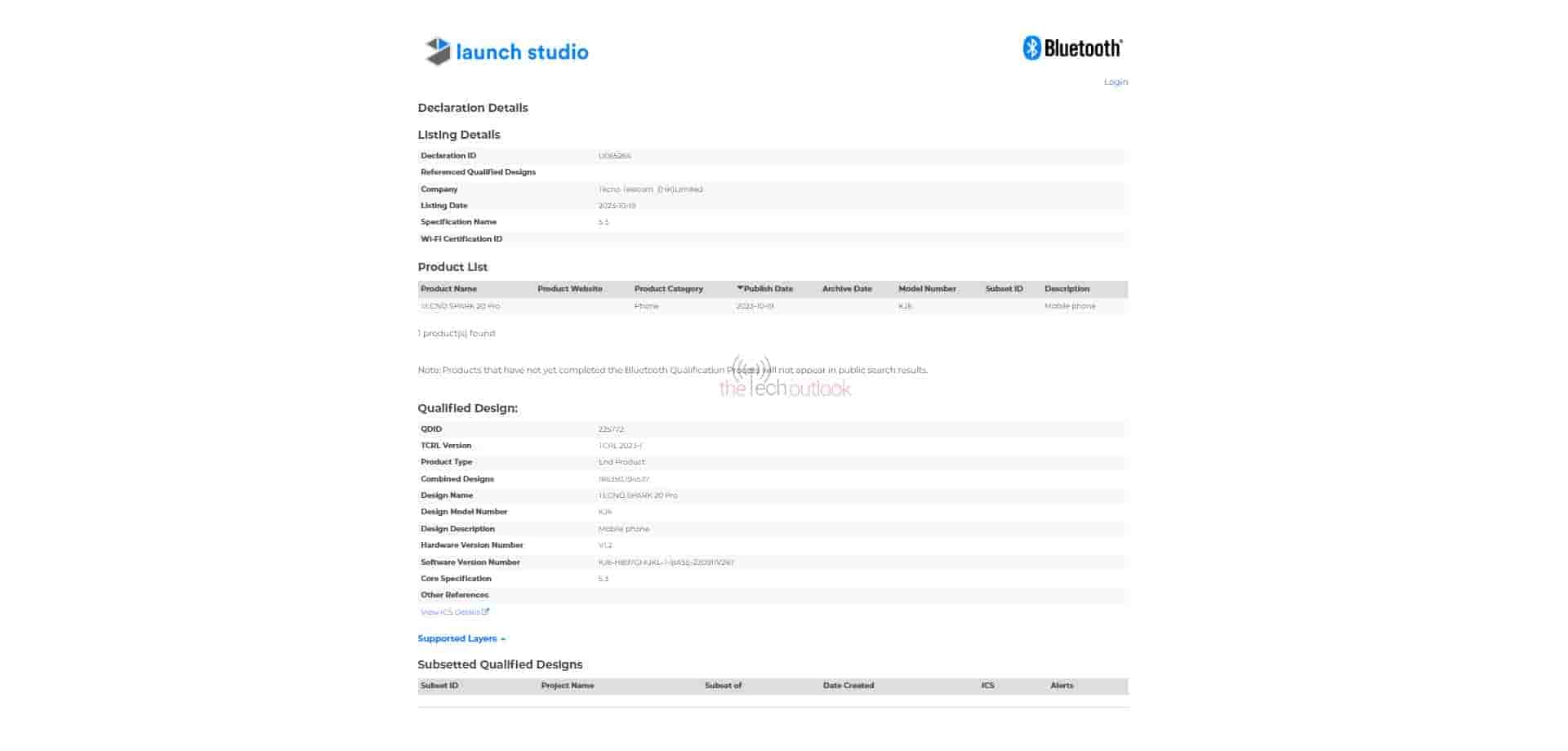This screenshot has width=1568, height=751.
Task: Click the Description column header
Action: 1067,289
